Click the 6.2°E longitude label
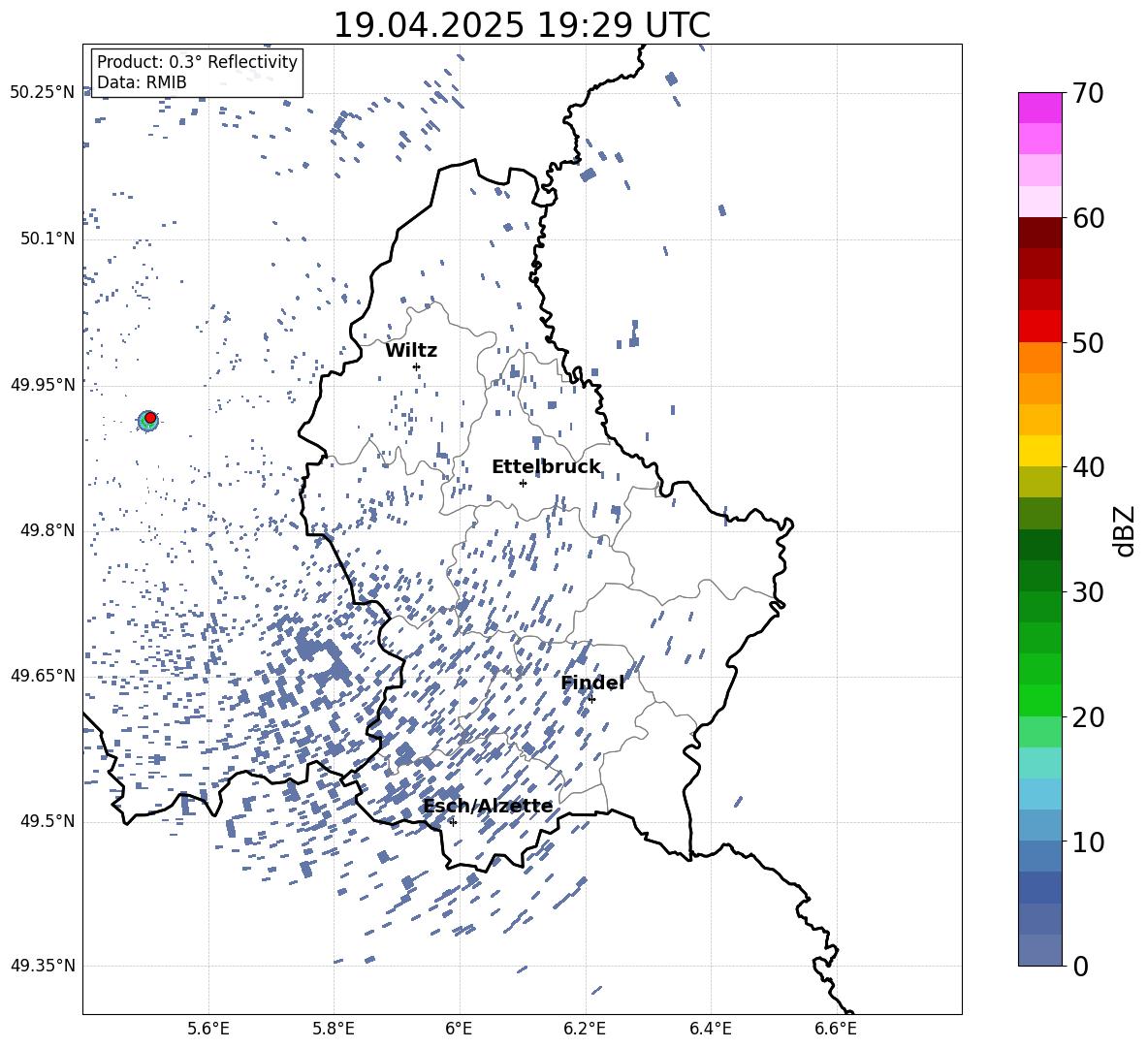The image size is (1148, 1048). pyautogui.click(x=585, y=1029)
